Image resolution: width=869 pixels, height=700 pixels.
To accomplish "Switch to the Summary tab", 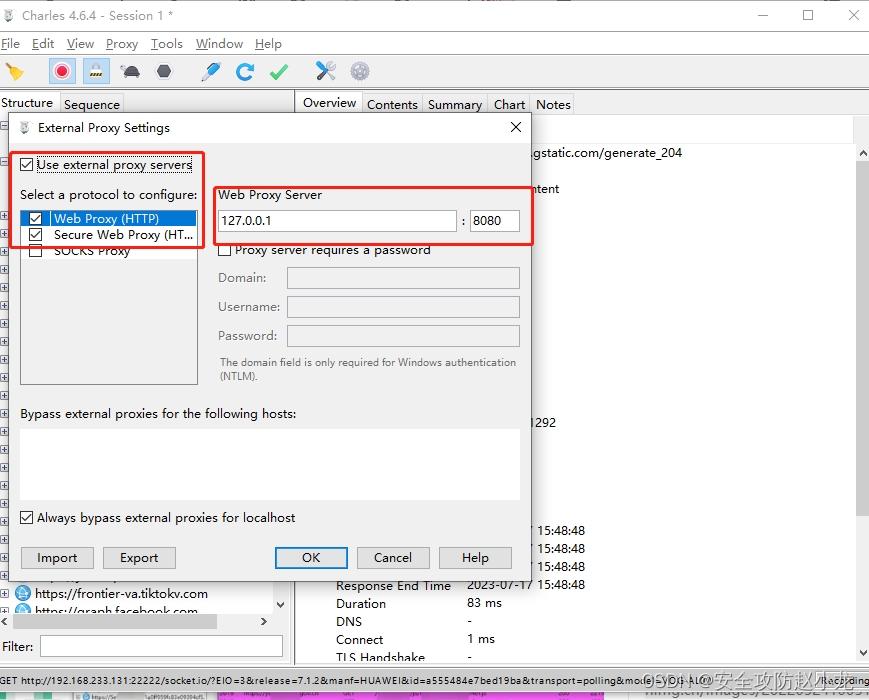I will coord(455,104).
